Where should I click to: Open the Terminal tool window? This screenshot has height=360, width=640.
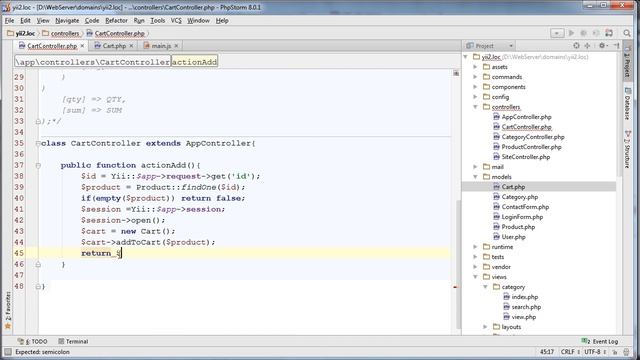(x=73, y=341)
